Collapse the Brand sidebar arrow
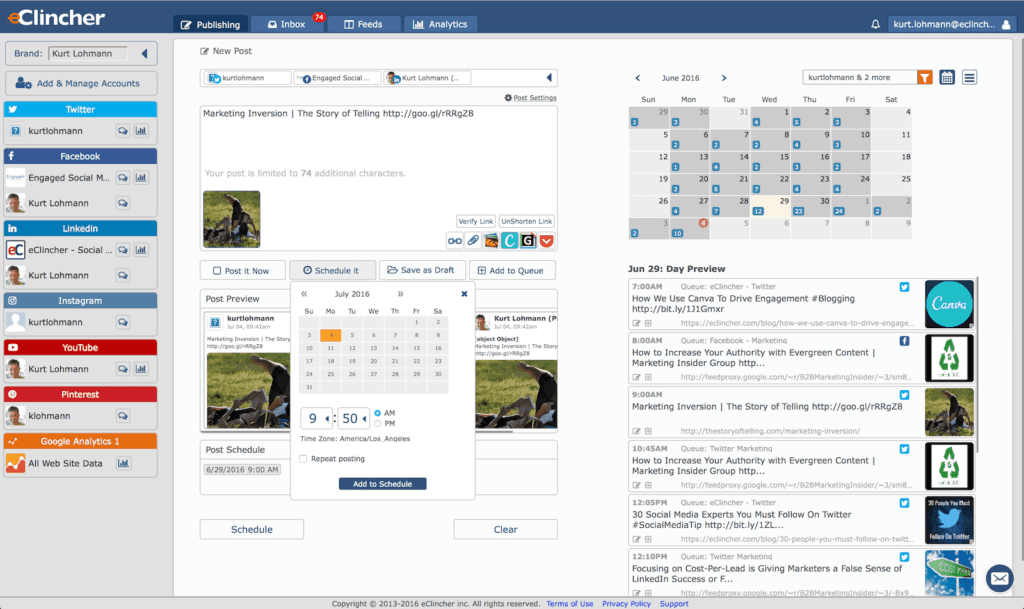The height and width of the screenshot is (609, 1024). [x=144, y=54]
